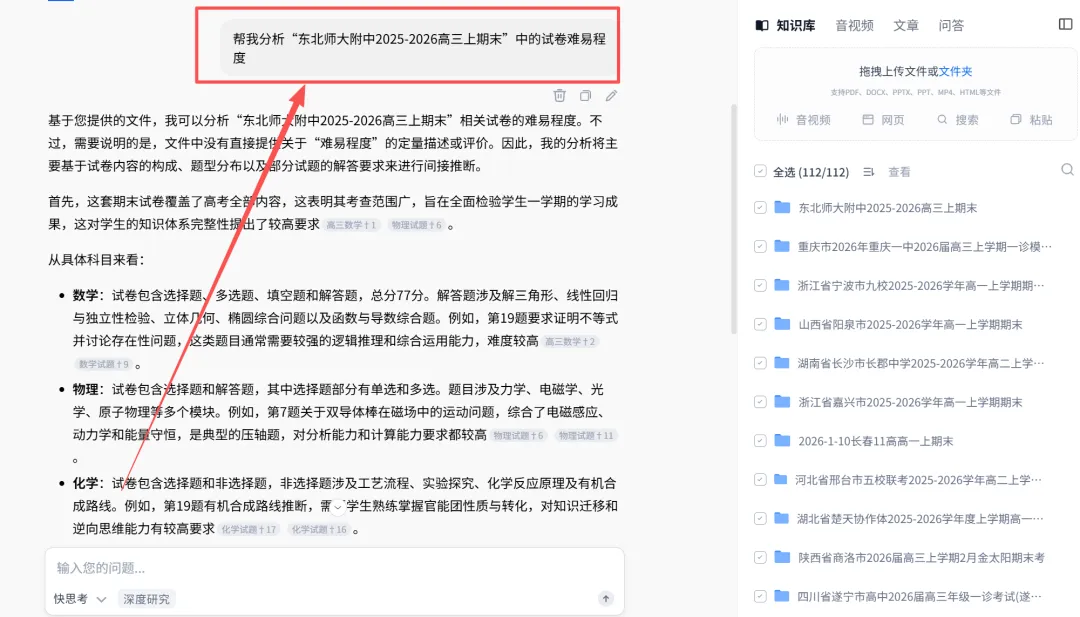Uncheck the 陕西省商洛市2026届 checkbox
The width and height of the screenshot is (1080, 617).
760,558
